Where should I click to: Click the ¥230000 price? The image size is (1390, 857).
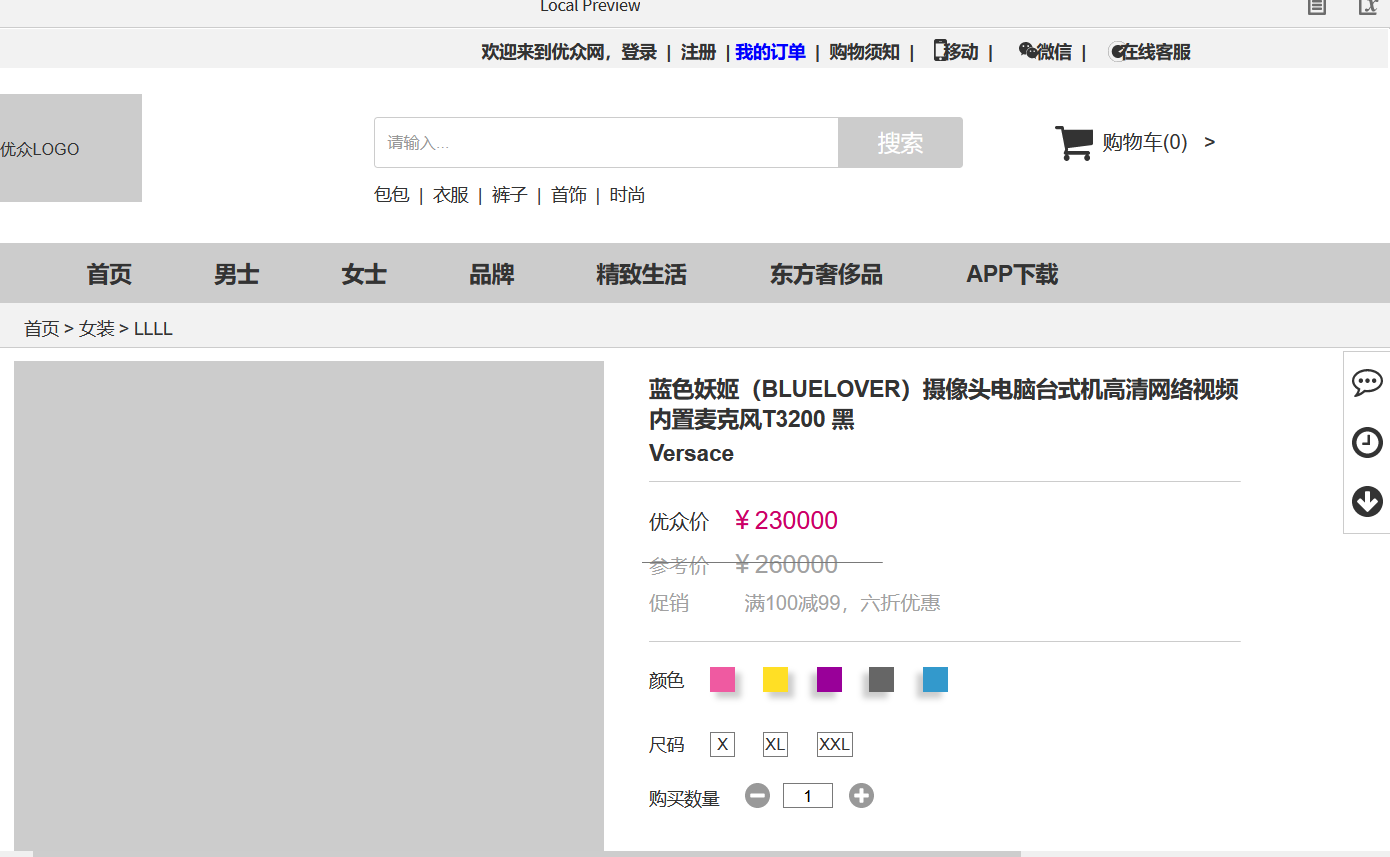pos(785,521)
